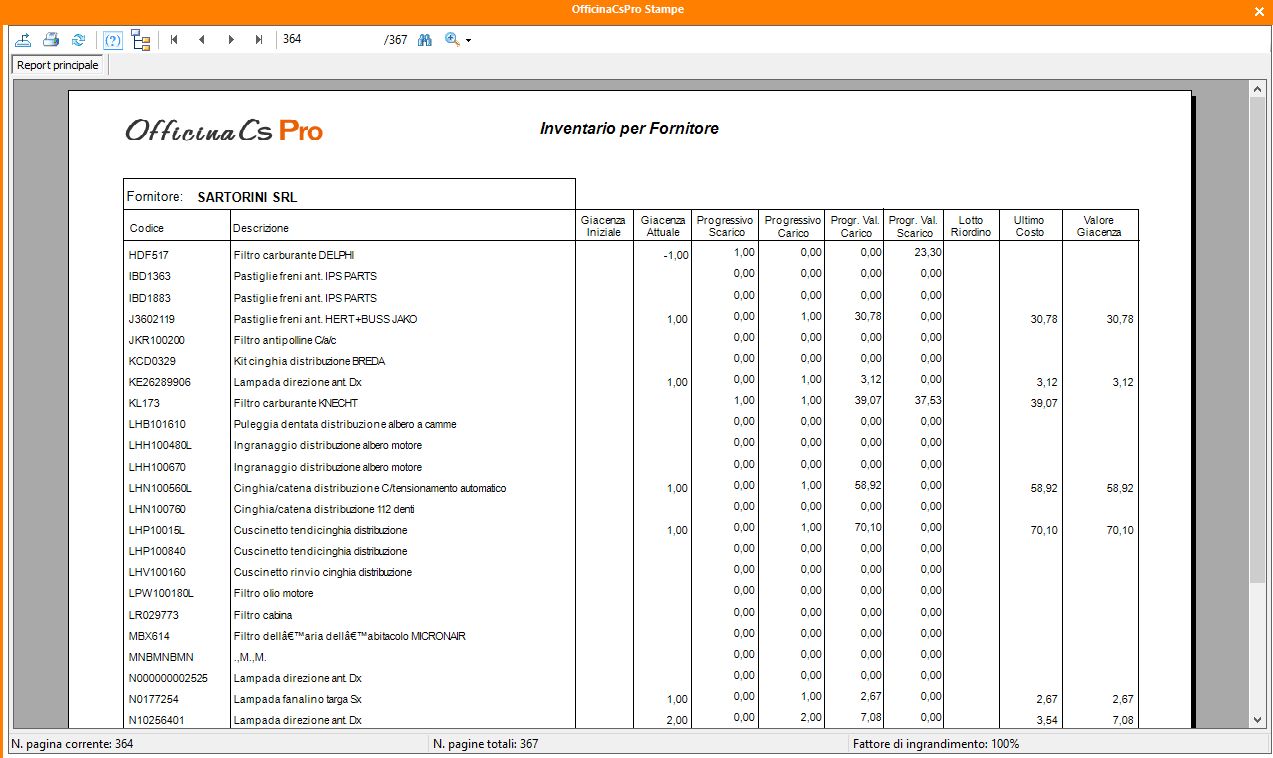
Task: Click Pastiglie freni ant. HERT+BUSS JAKO
Action: [325, 319]
